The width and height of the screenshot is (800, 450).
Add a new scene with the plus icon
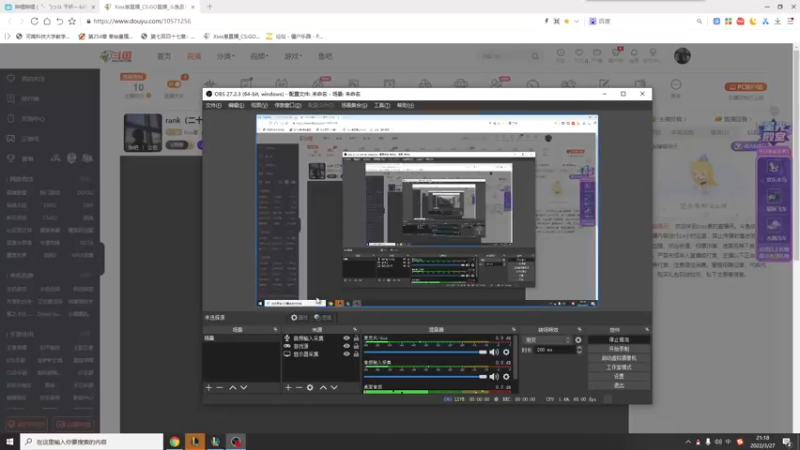[x=209, y=388]
